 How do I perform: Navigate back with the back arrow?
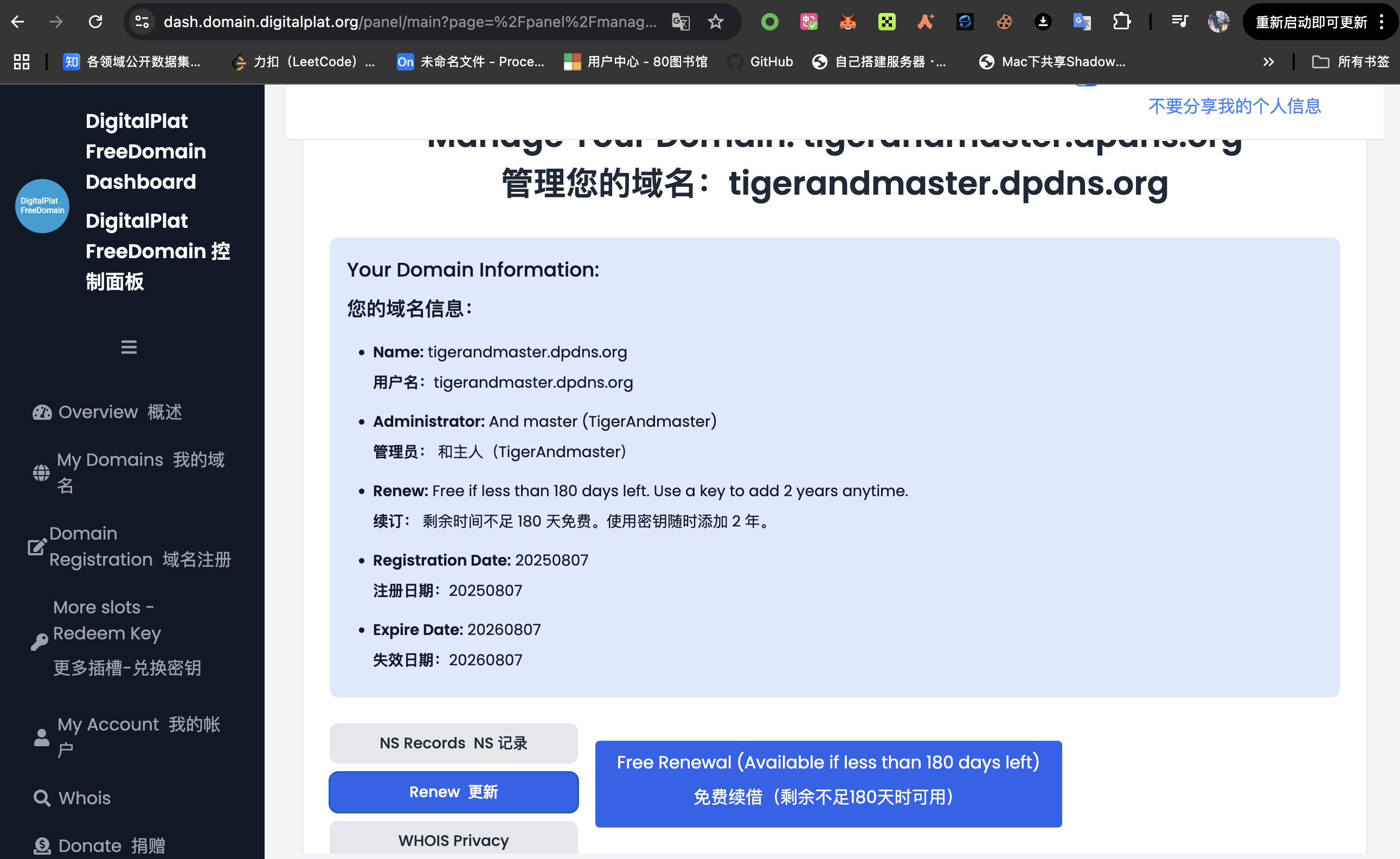click(x=18, y=22)
